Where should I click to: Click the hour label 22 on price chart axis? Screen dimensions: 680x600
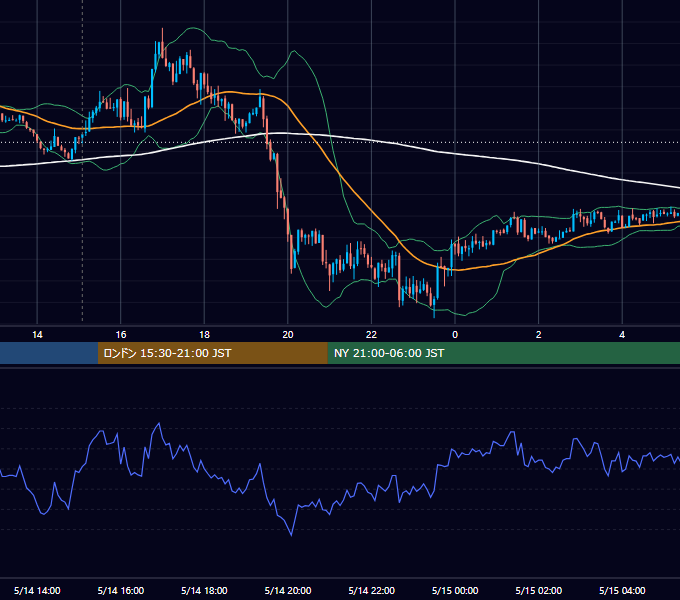(x=372, y=334)
